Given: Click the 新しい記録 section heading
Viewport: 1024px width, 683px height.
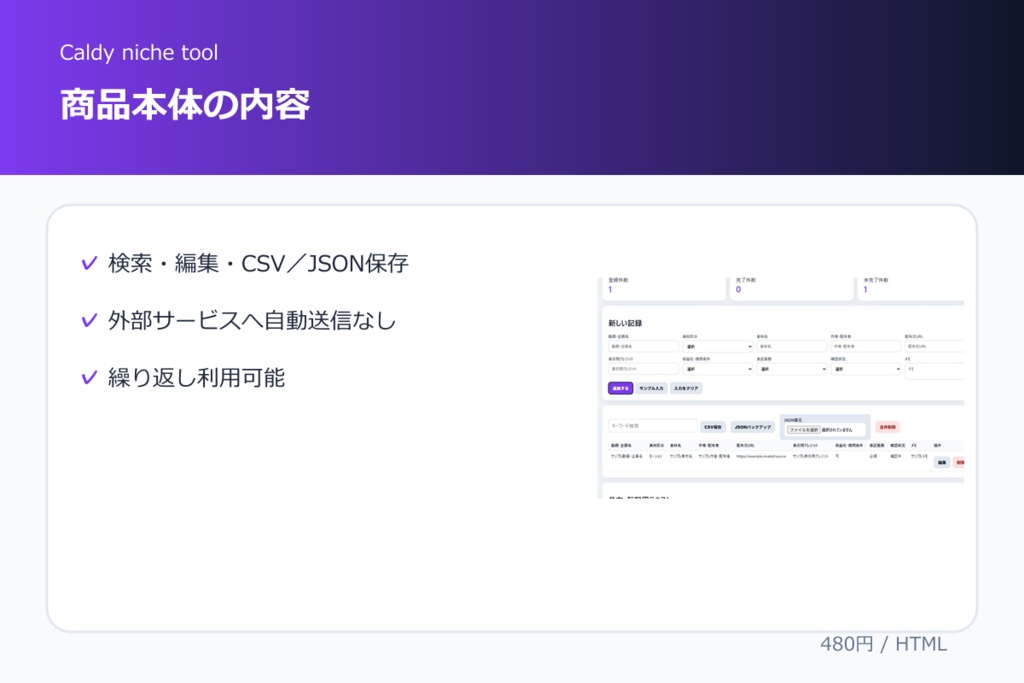Looking at the screenshot, I should tap(625, 323).
